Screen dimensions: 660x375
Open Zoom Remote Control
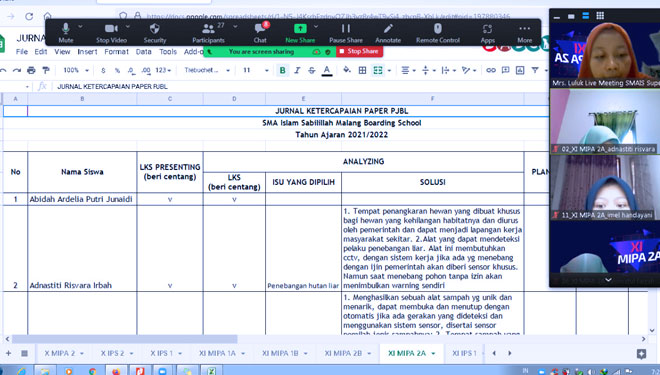[438, 33]
